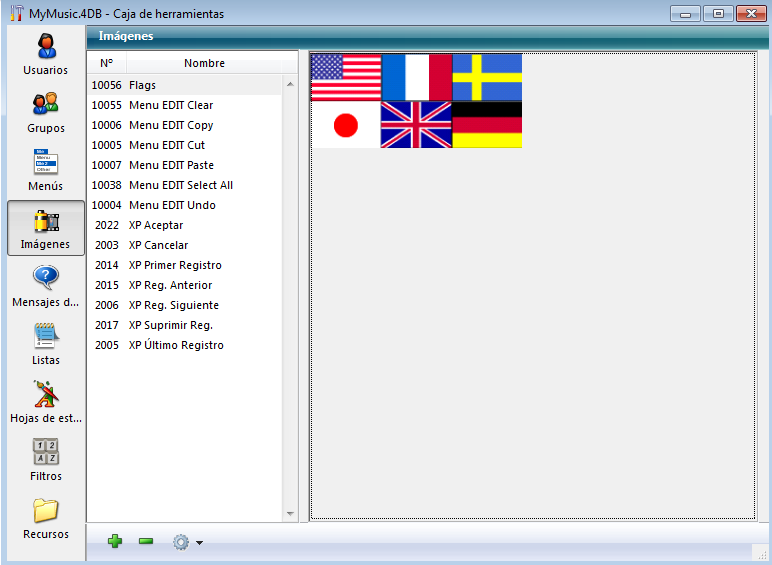This screenshot has width=772, height=565.
Task: Select the XP Primer Registro row
Action: (185, 265)
